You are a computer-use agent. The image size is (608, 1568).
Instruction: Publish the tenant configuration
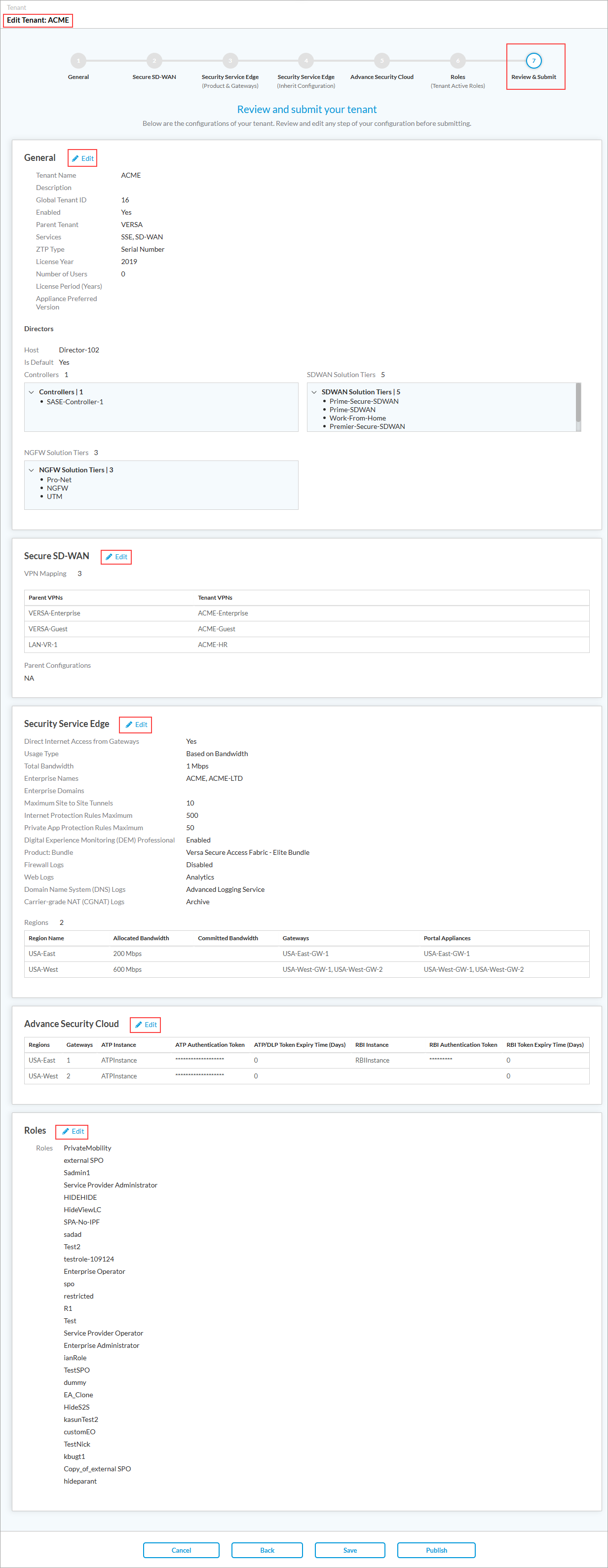pyautogui.click(x=436, y=1550)
